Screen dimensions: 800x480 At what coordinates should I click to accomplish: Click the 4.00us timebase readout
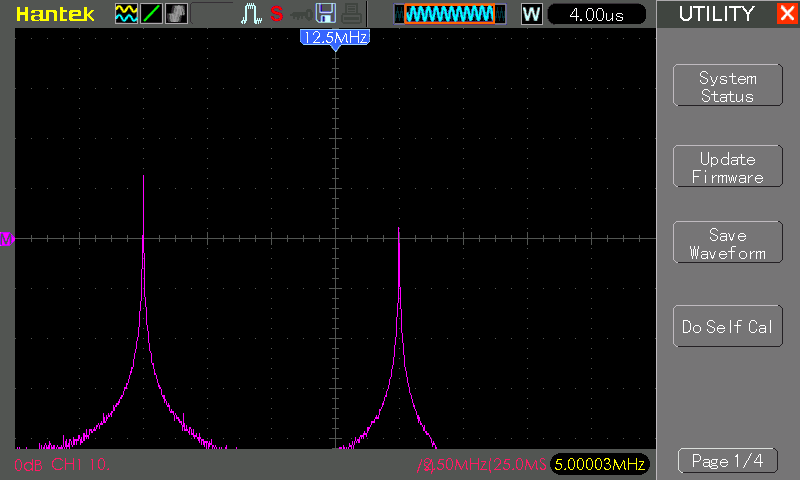click(x=596, y=14)
